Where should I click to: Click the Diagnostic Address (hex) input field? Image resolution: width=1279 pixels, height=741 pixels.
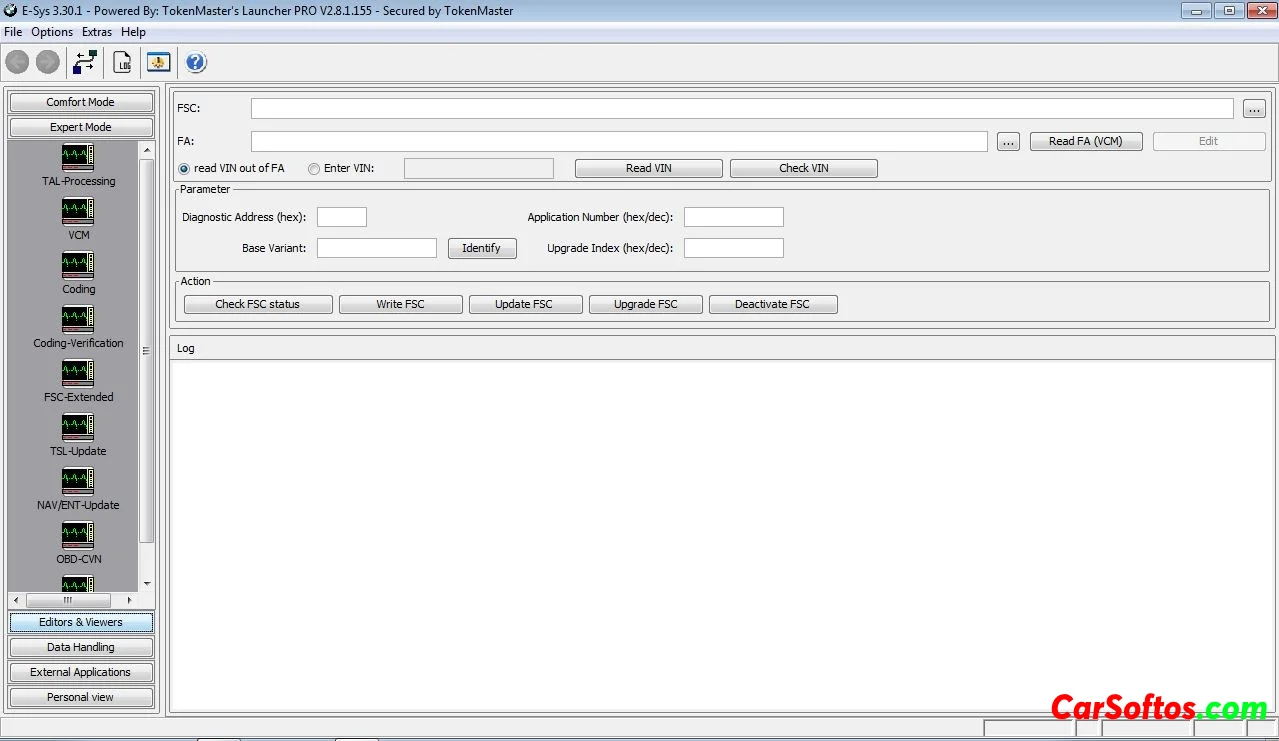point(342,217)
